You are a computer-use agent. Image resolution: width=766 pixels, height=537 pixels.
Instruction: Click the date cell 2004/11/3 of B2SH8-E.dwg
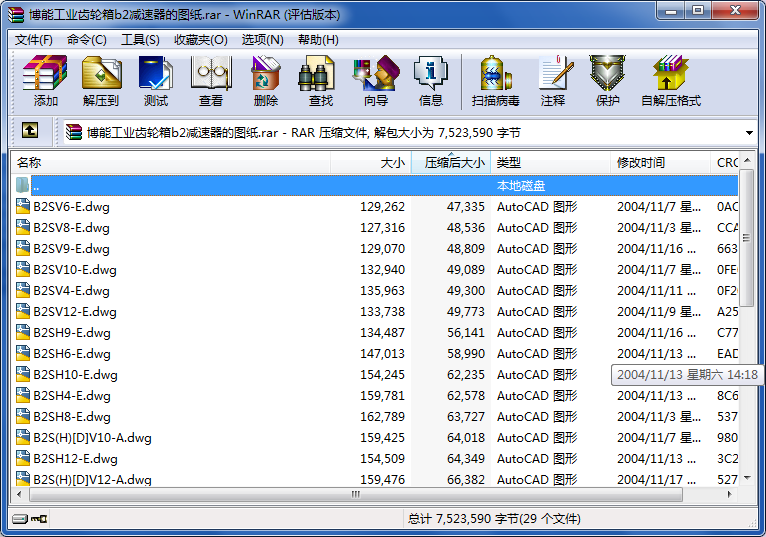[x=659, y=417]
